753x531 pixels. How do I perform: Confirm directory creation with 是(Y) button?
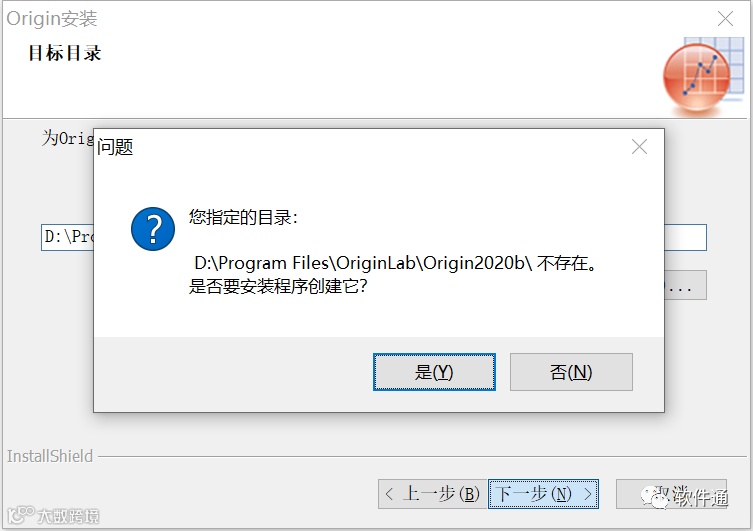434,372
